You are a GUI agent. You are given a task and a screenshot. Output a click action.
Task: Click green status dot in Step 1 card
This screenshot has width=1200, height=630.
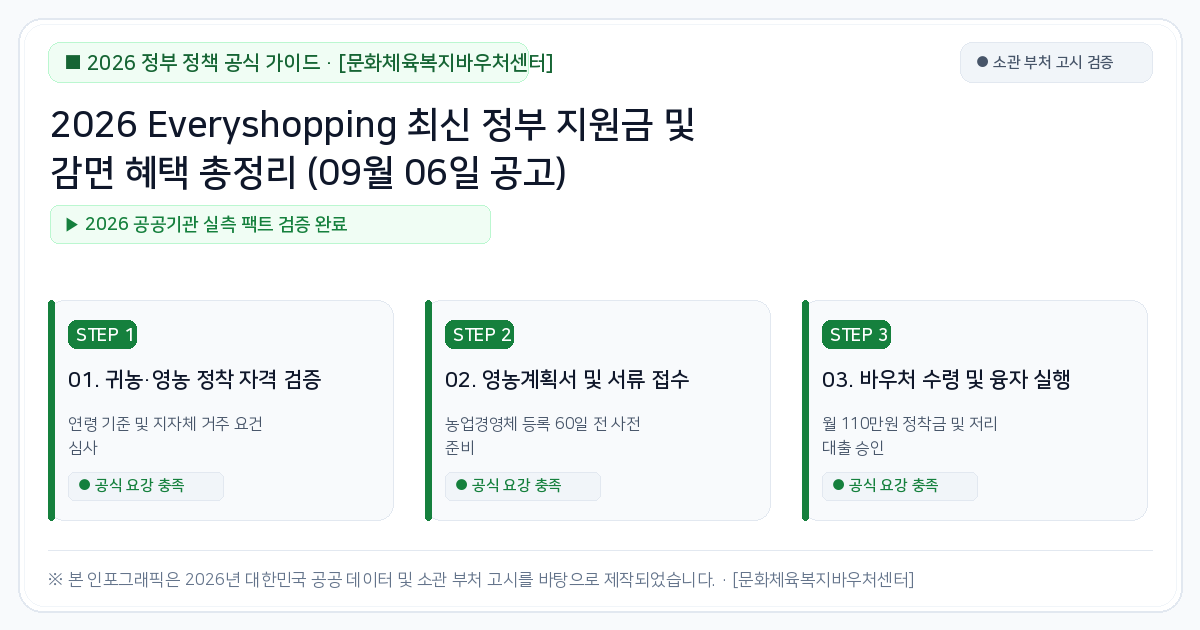click(x=84, y=485)
